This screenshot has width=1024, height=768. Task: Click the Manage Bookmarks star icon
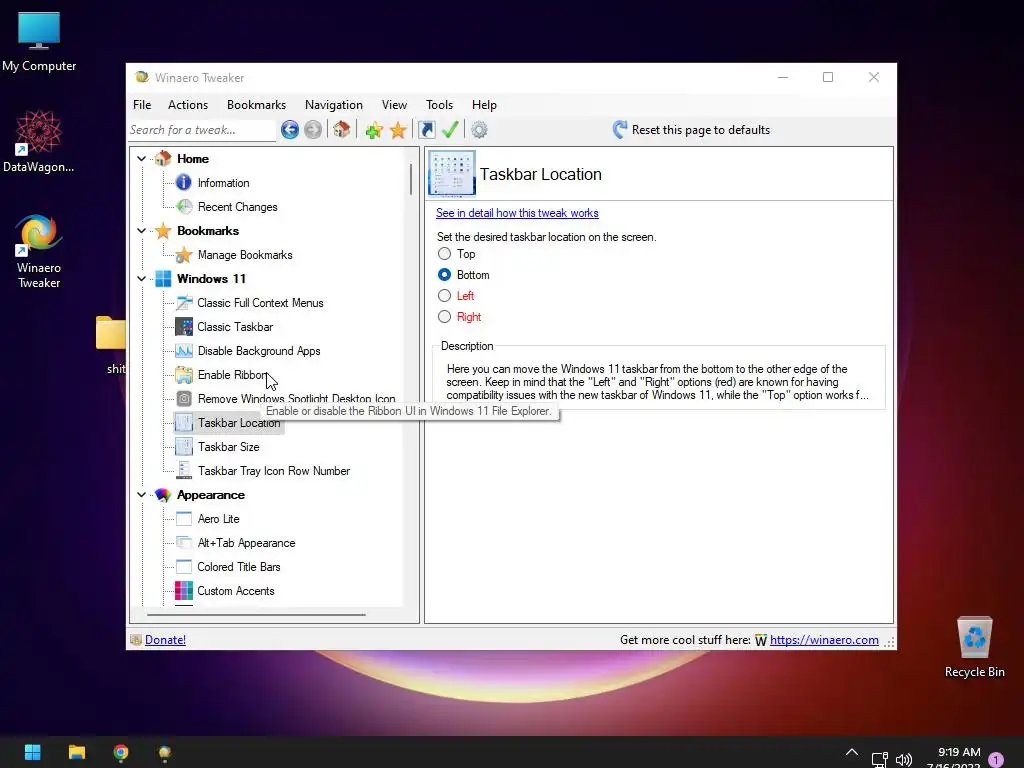(184, 255)
